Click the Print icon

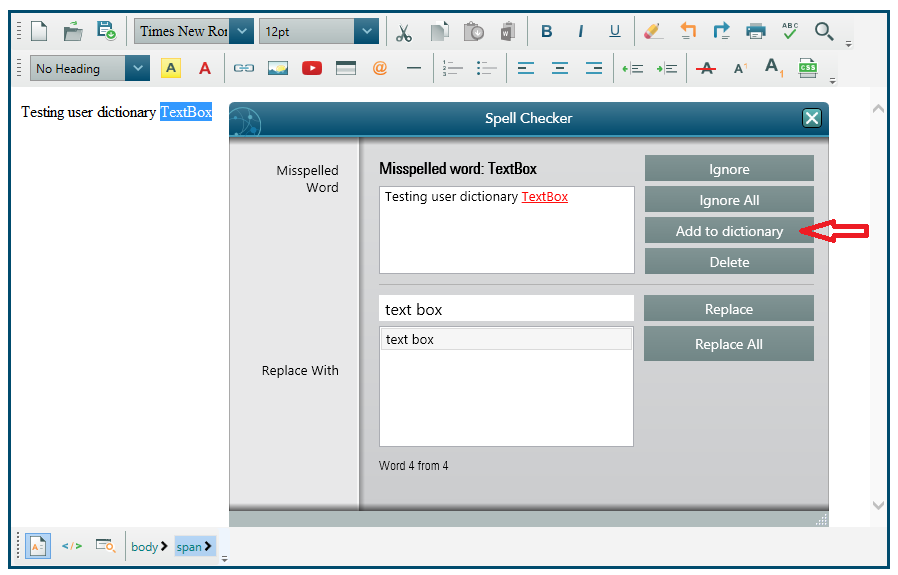point(756,31)
